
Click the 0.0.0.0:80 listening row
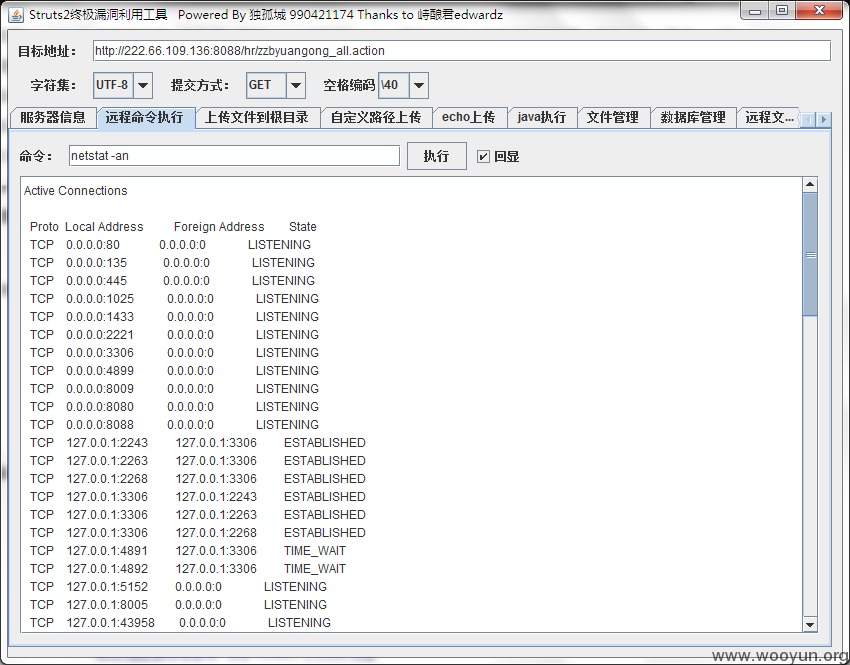coord(170,244)
